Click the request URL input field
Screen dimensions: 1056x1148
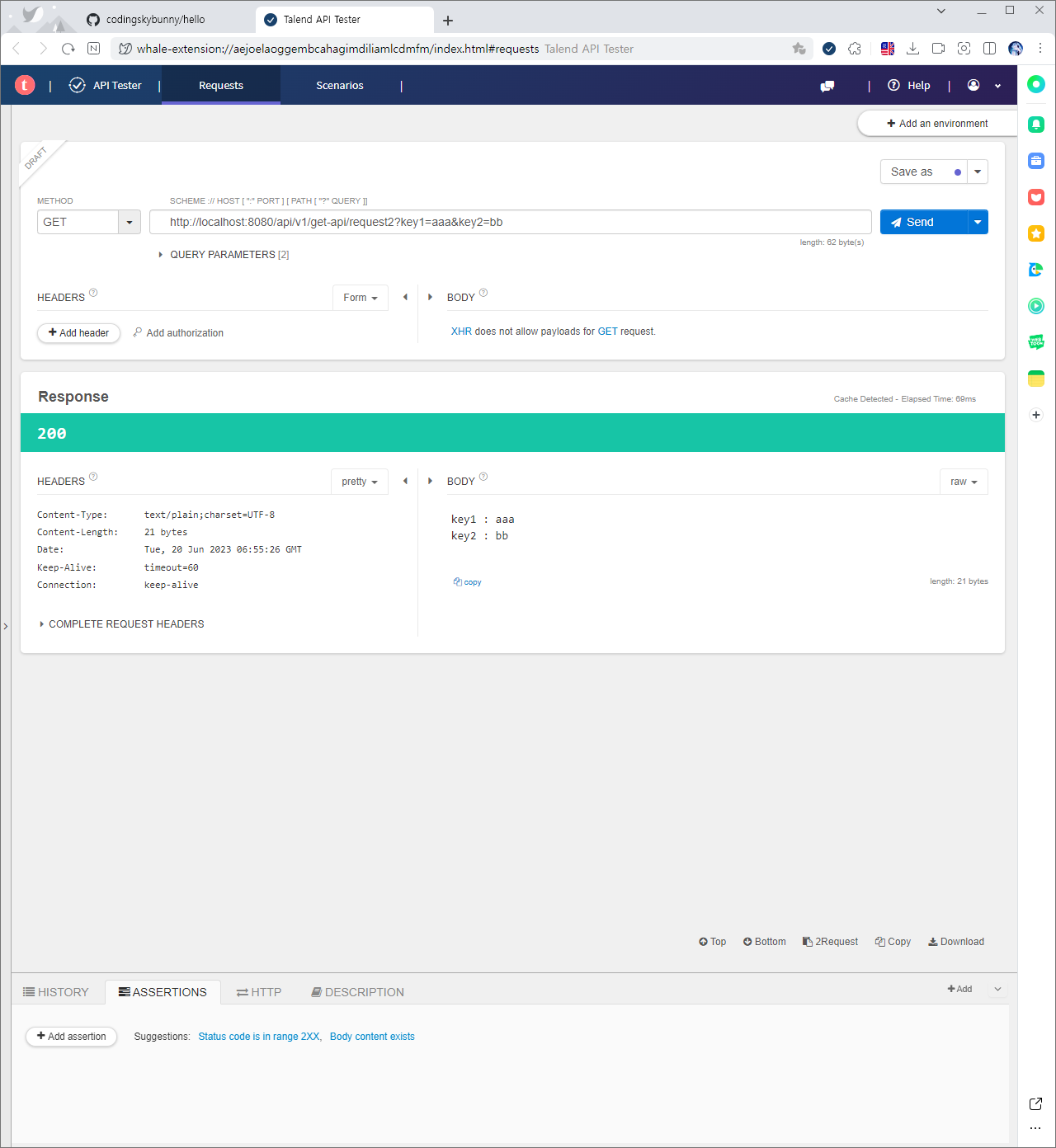point(510,222)
